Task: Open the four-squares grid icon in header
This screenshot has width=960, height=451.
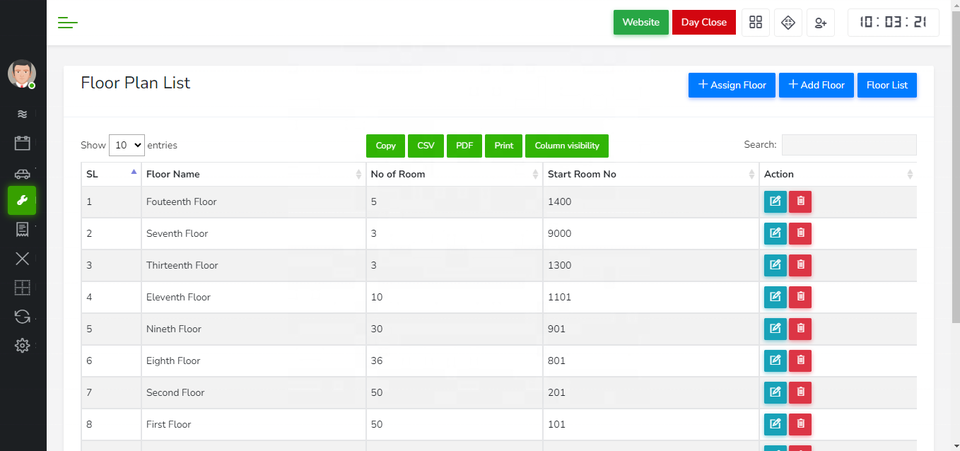Action: (x=756, y=23)
